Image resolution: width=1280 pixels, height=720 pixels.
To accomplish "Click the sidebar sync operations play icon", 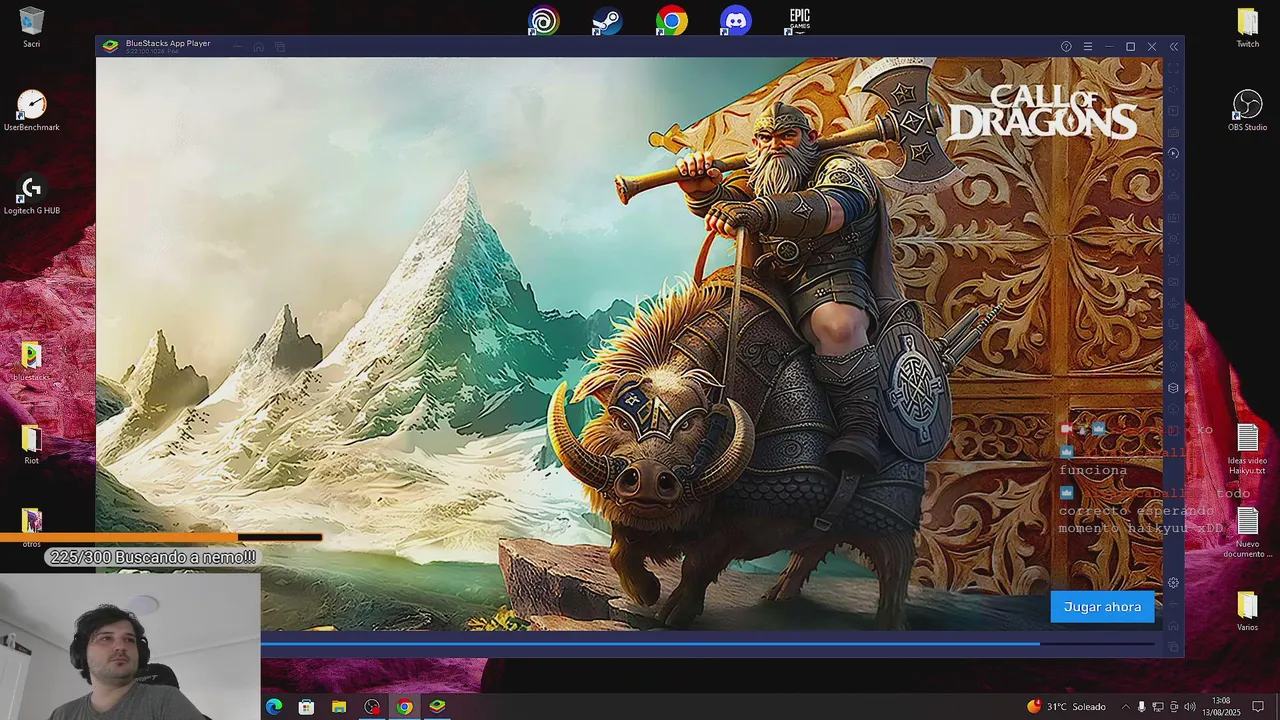I will pyautogui.click(x=1174, y=153).
